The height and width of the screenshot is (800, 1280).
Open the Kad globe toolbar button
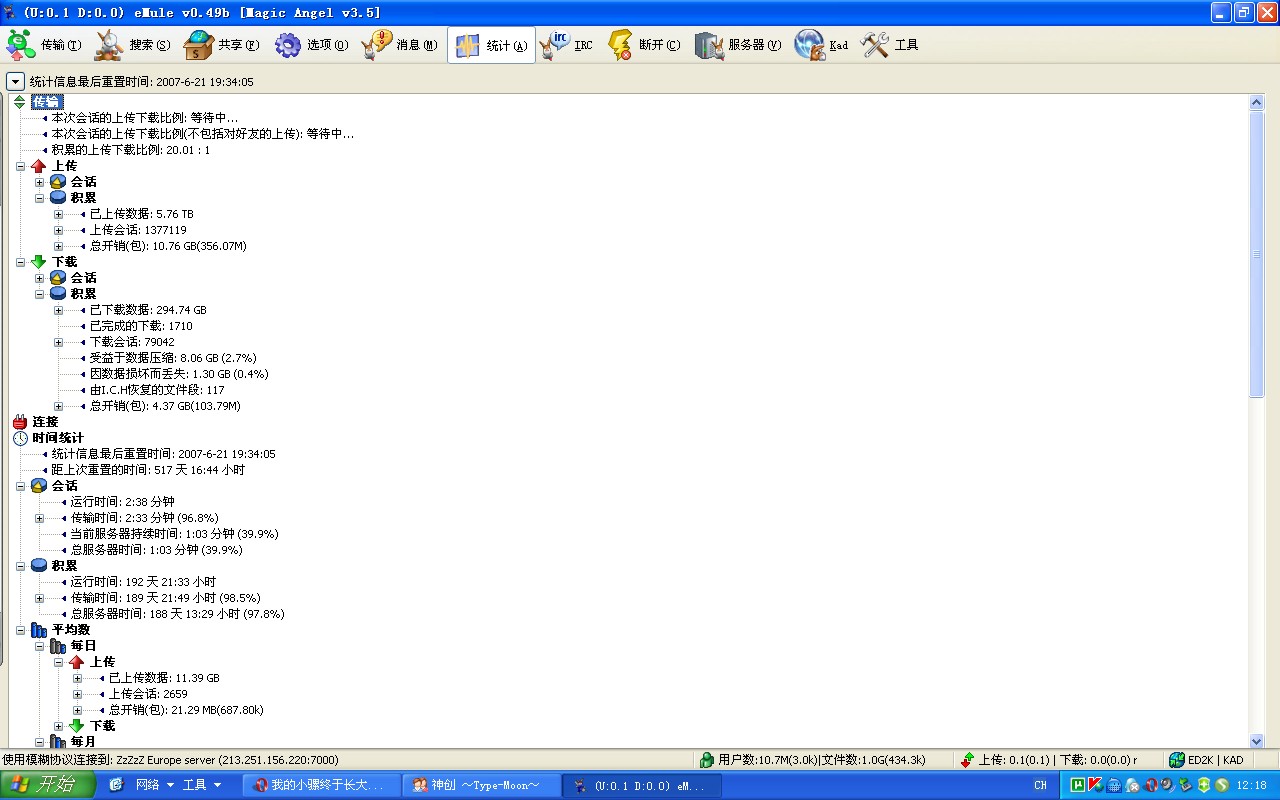(x=822, y=45)
